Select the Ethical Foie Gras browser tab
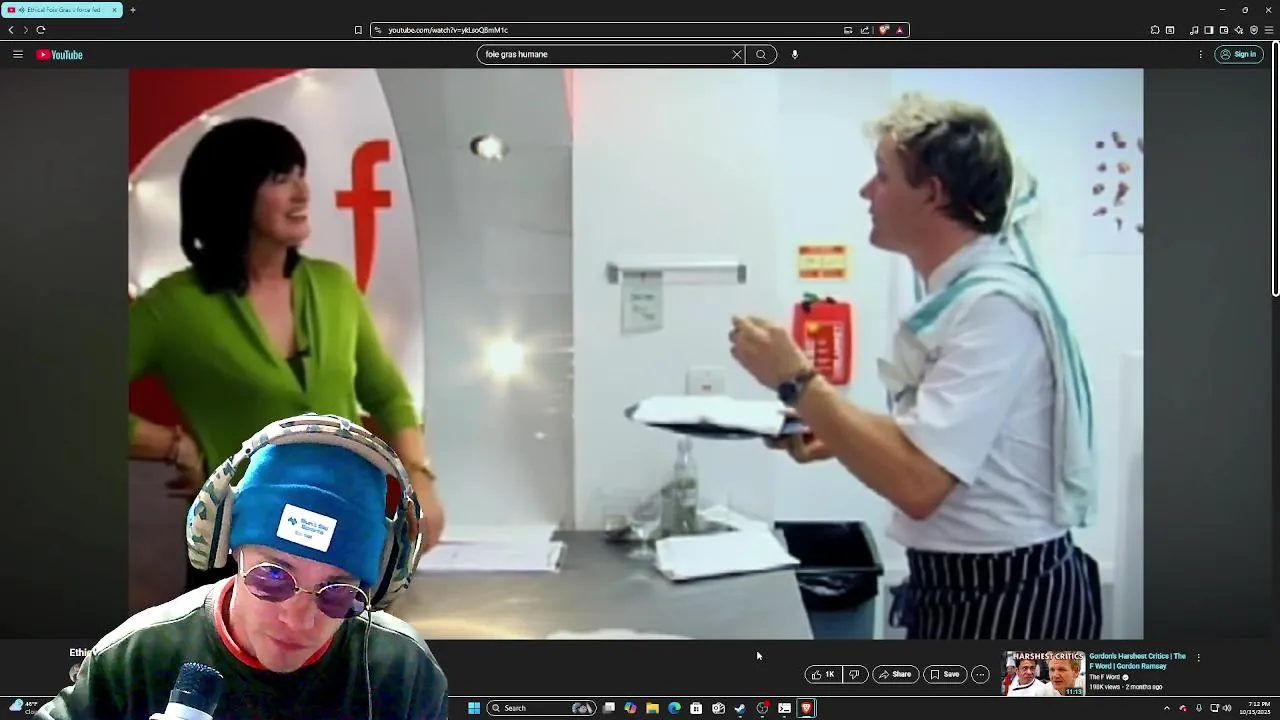Image resolution: width=1280 pixels, height=720 pixels. point(60,10)
